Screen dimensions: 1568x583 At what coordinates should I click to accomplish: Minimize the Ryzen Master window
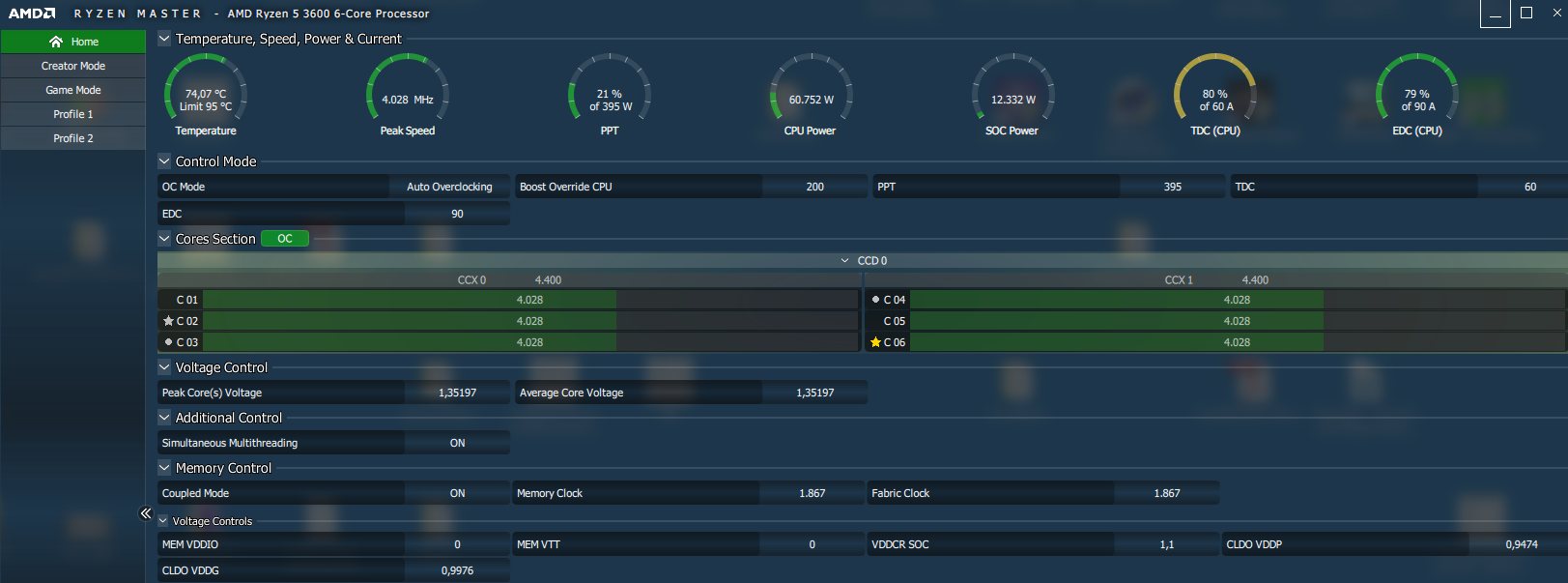[1496, 14]
